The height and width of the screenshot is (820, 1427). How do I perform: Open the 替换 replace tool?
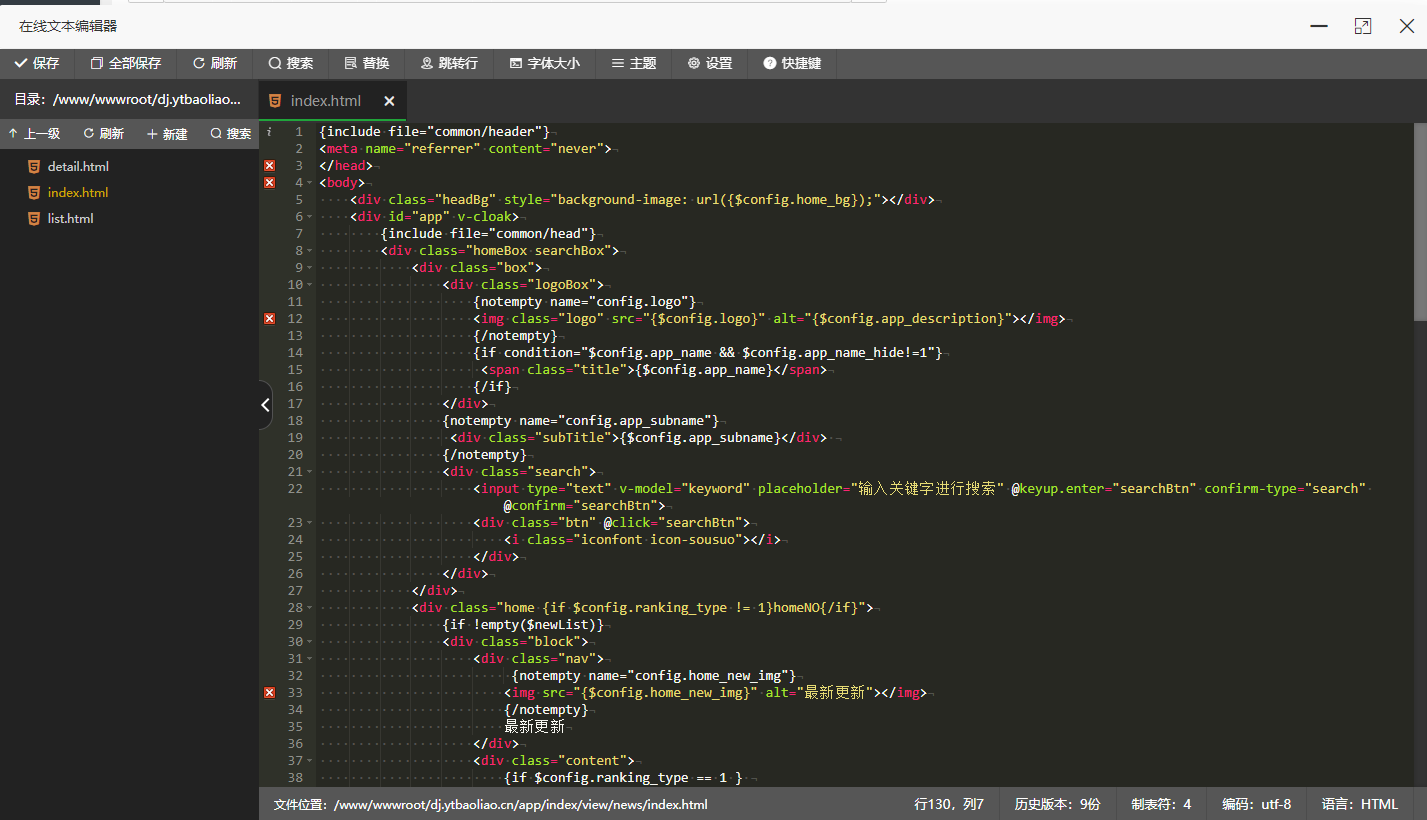click(x=367, y=63)
